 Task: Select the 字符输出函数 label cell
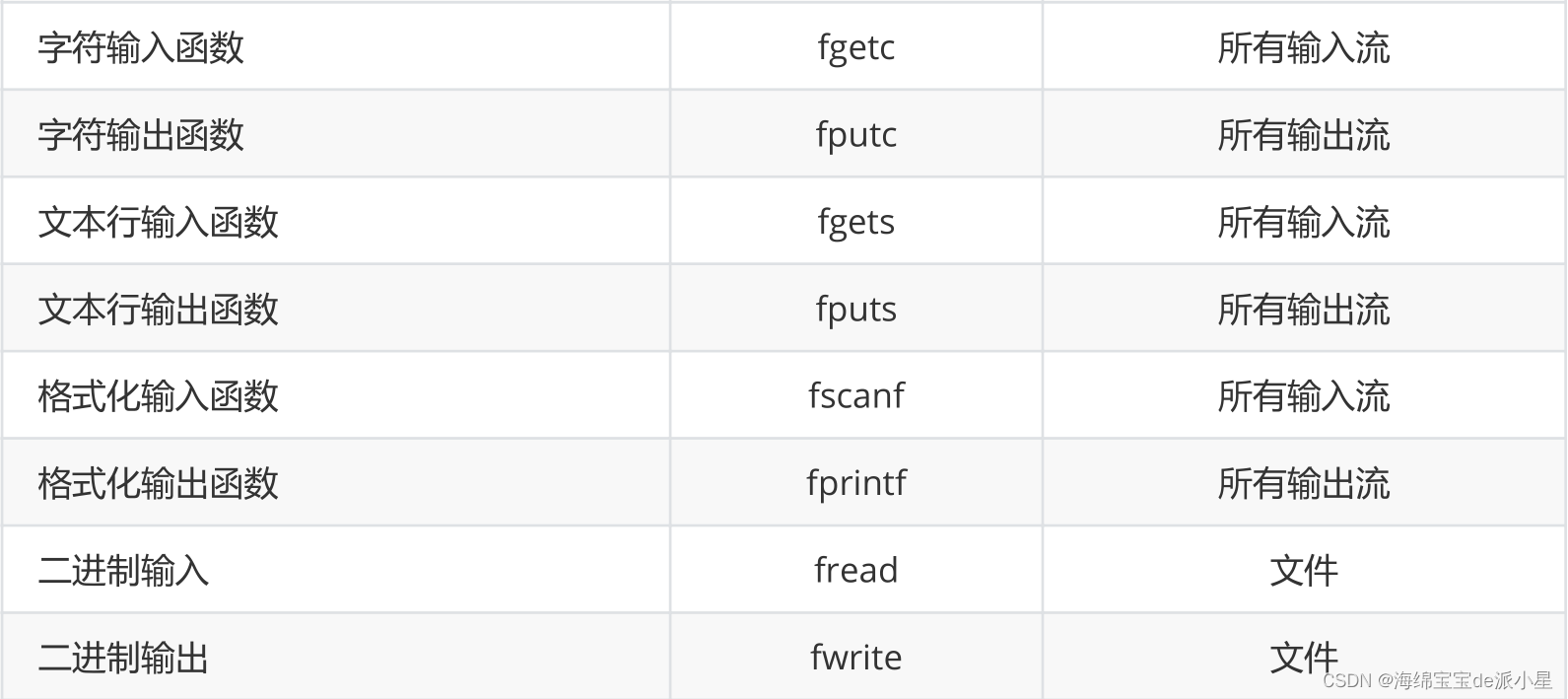coord(141,135)
